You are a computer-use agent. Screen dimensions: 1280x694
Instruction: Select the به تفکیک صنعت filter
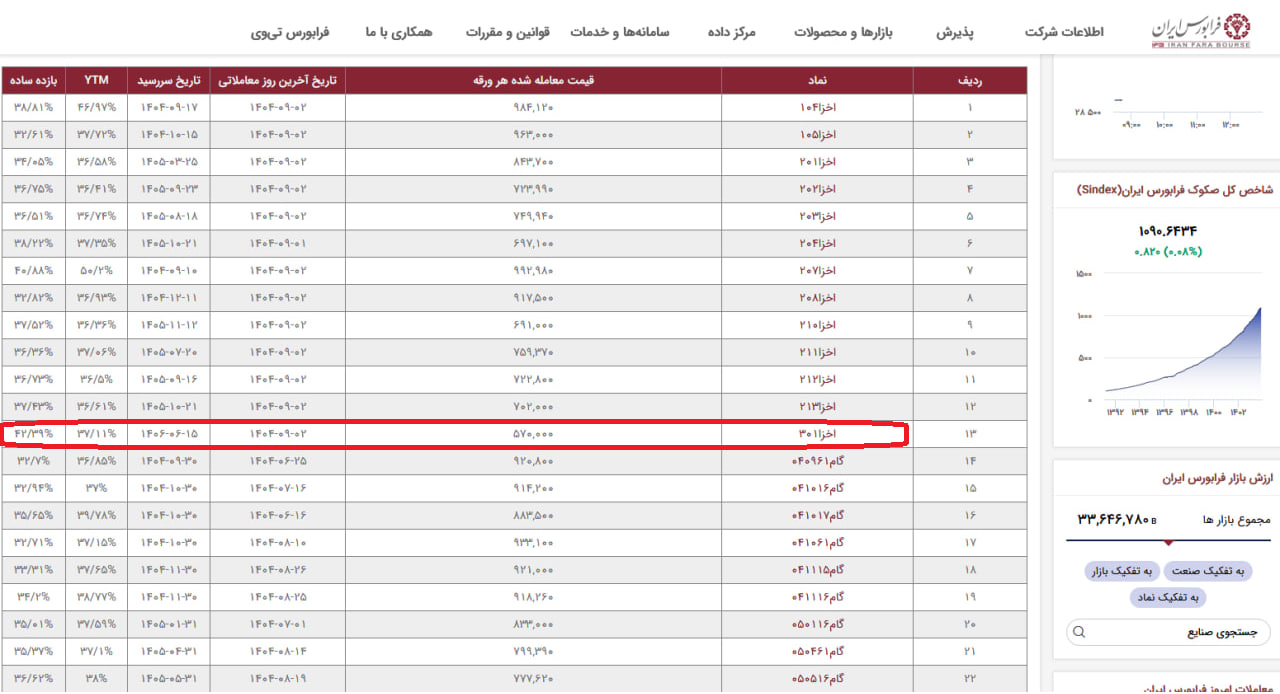1210,571
